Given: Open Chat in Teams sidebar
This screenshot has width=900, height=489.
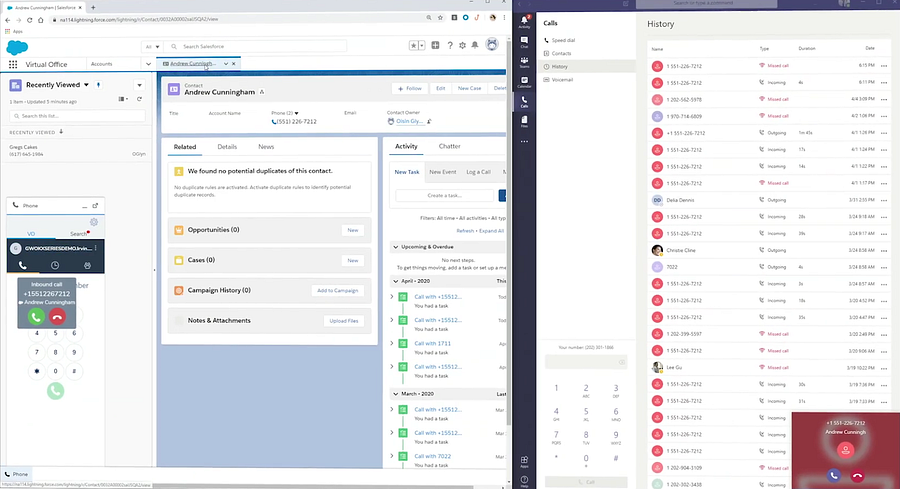Looking at the screenshot, I should tap(524, 42).
